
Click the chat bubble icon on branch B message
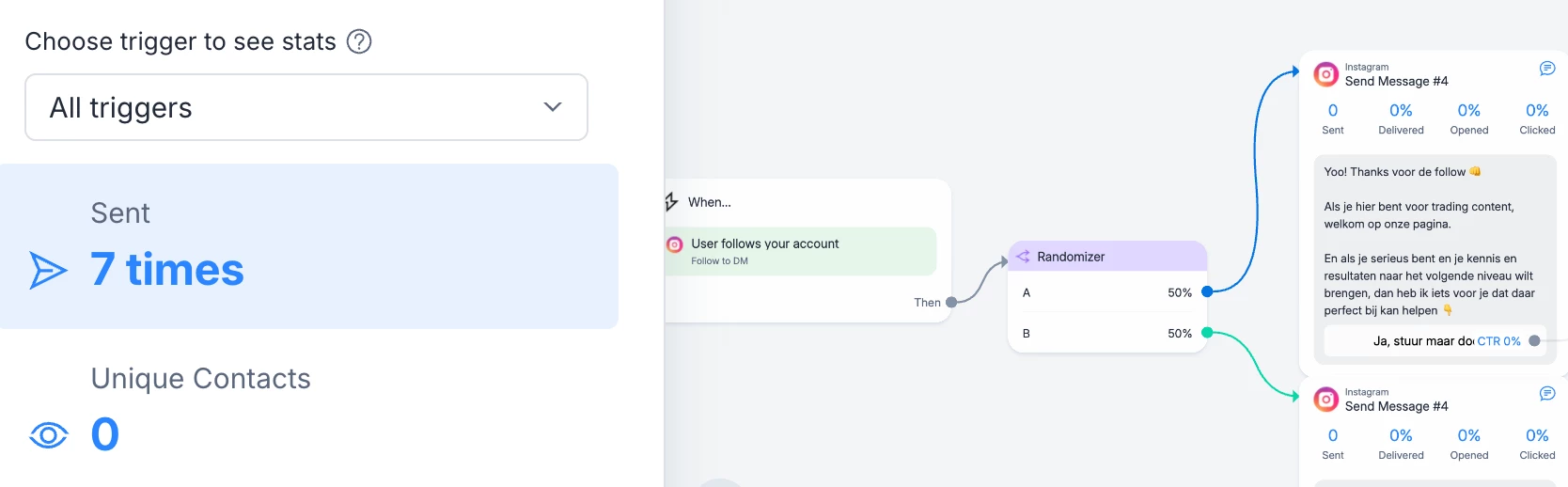[x=1546, y=394]
